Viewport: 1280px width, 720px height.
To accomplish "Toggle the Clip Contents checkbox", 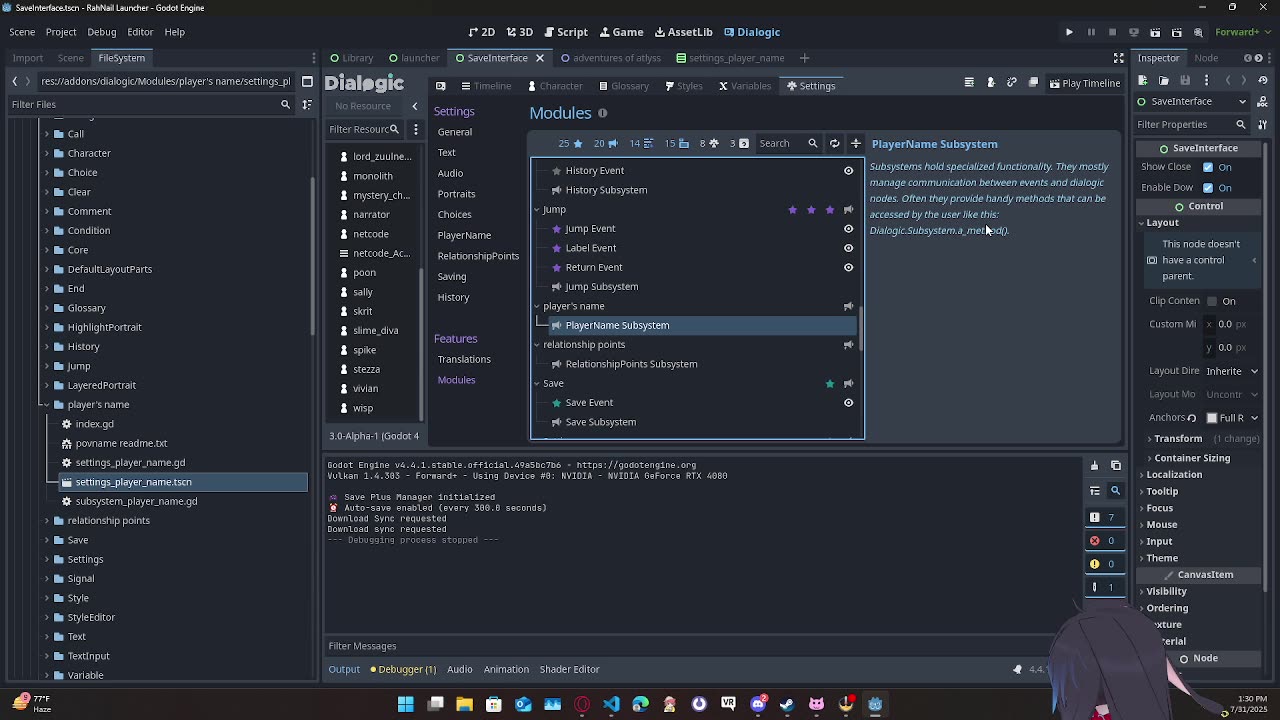I will [1212, 301].
